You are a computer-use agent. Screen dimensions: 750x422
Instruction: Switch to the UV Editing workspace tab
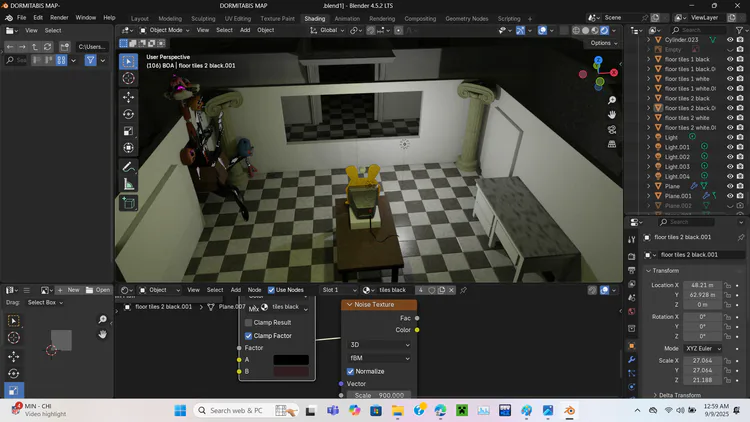point(238,19)
